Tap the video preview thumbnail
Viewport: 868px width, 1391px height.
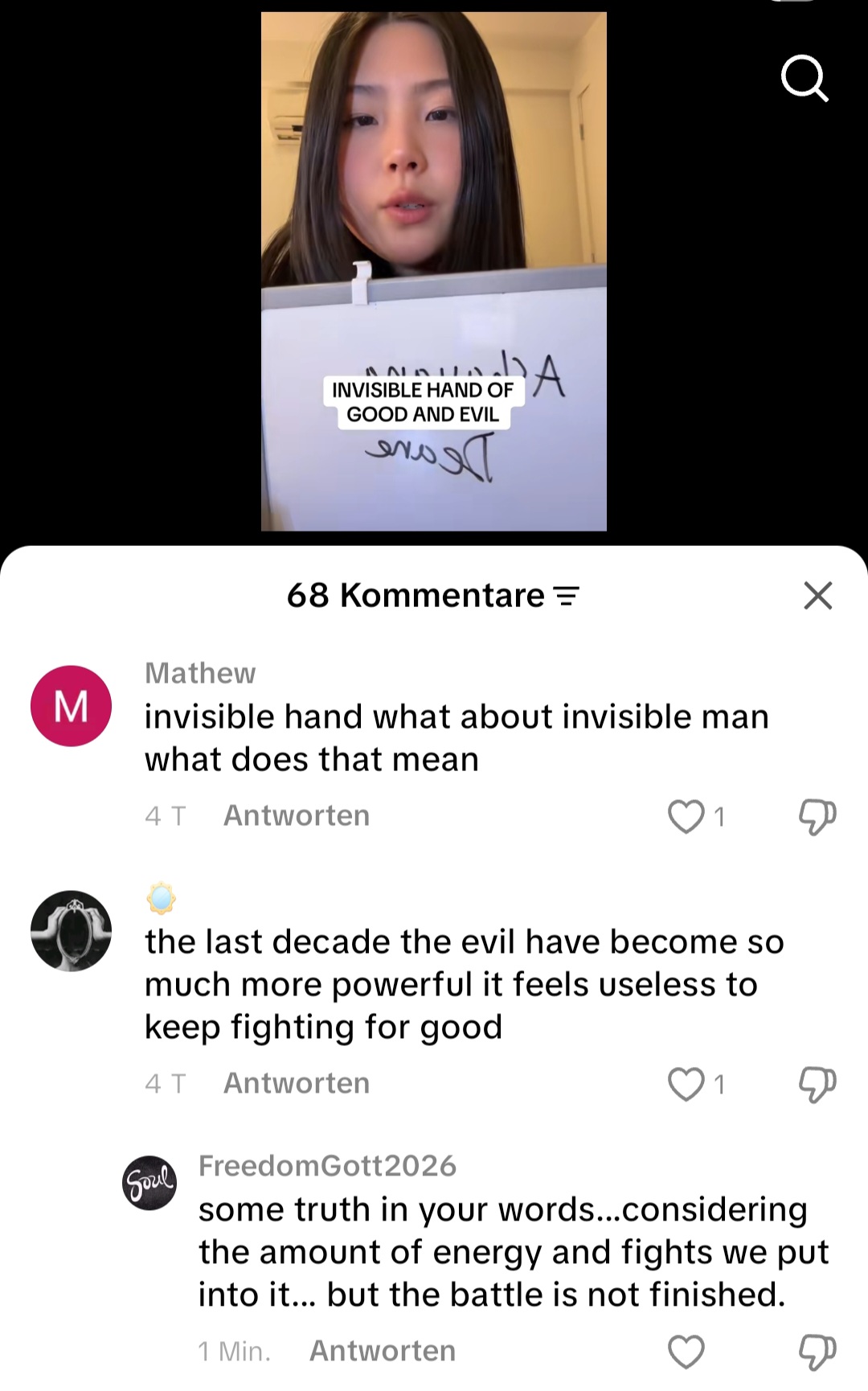434,271
